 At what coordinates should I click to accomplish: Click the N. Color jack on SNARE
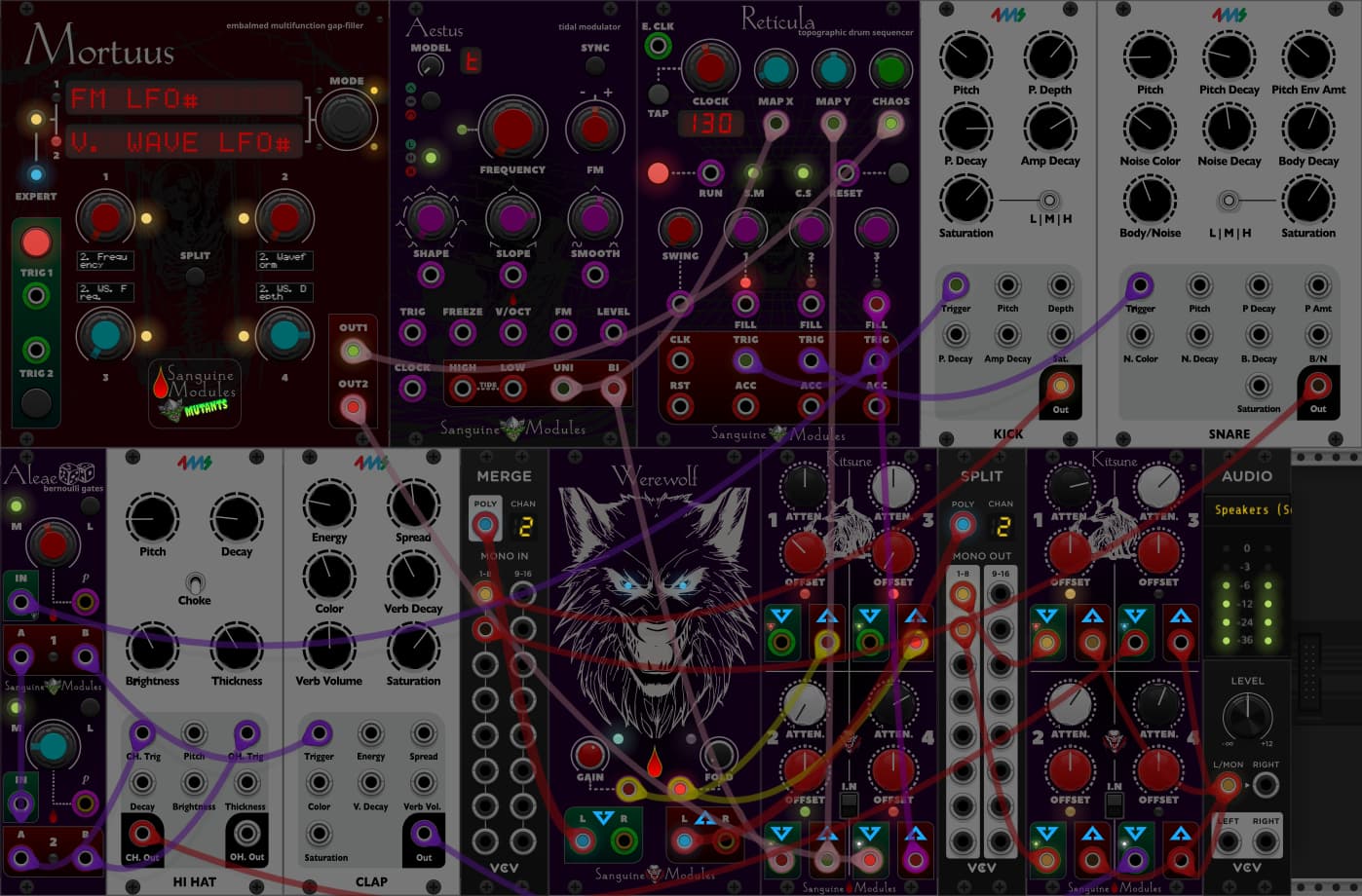point(1140,336)
